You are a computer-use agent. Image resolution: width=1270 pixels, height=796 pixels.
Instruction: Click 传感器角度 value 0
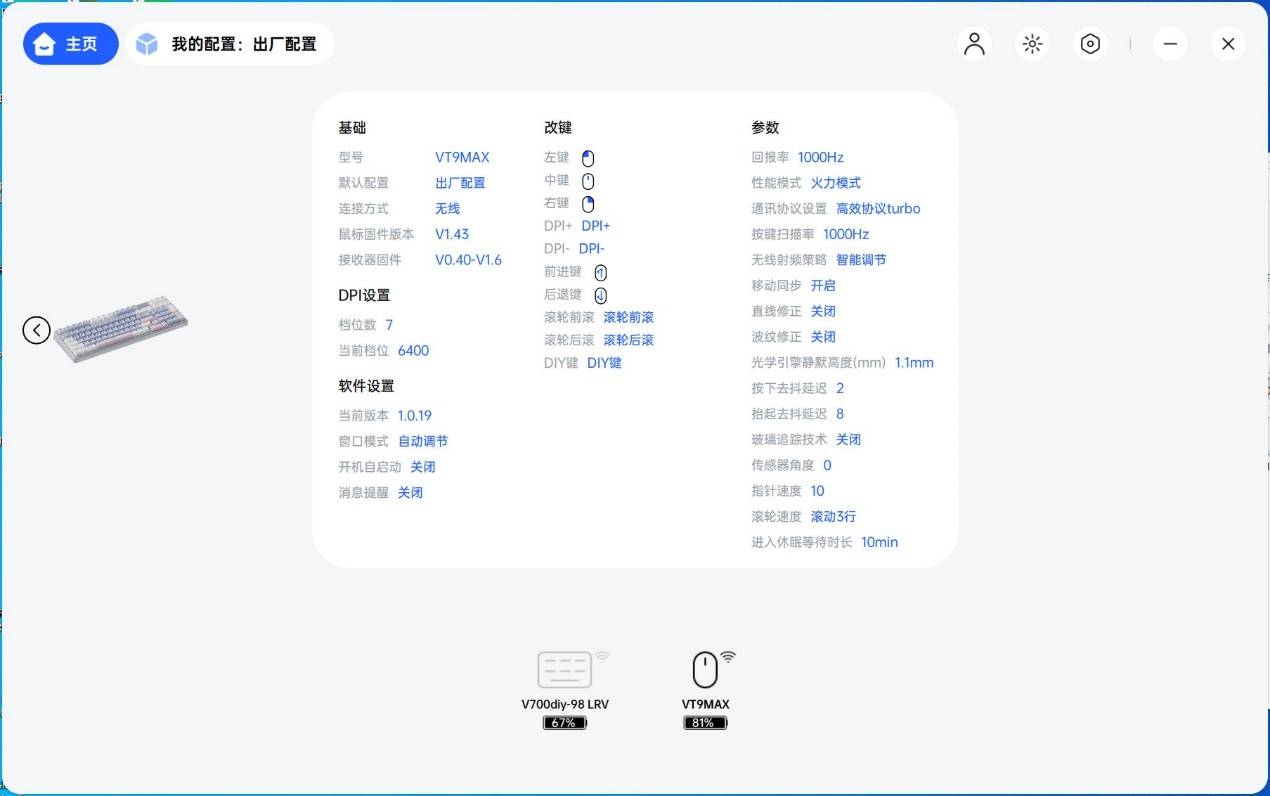coord(827,465)
